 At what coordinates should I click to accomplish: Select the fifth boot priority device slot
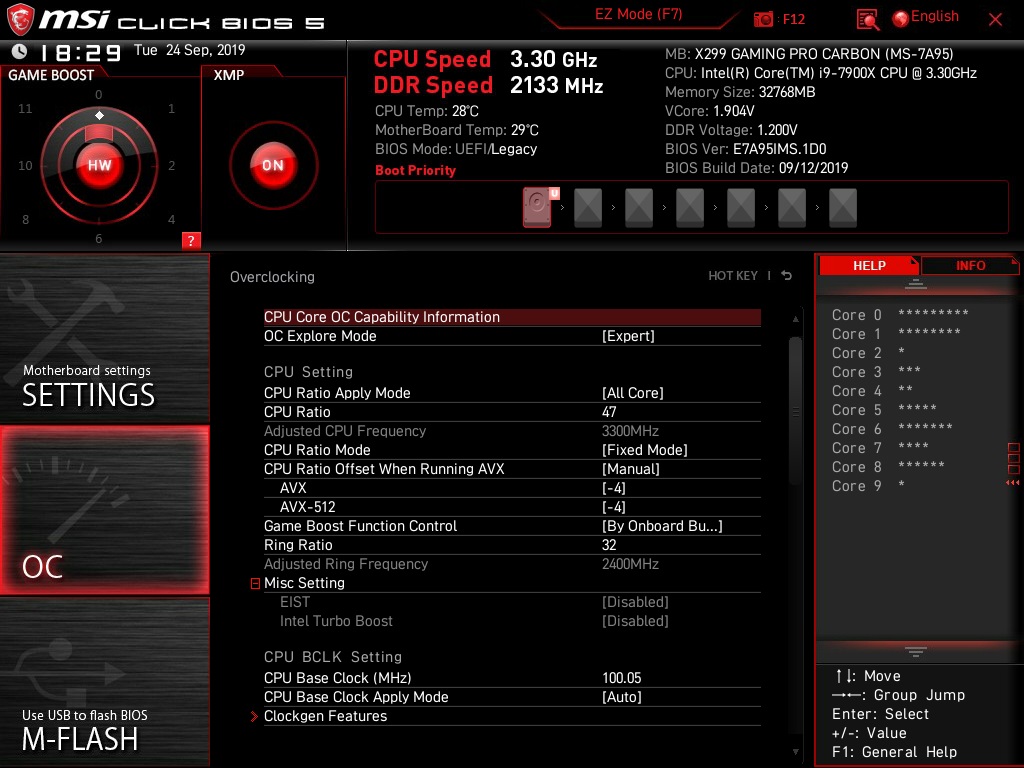[x=741, y=208]
